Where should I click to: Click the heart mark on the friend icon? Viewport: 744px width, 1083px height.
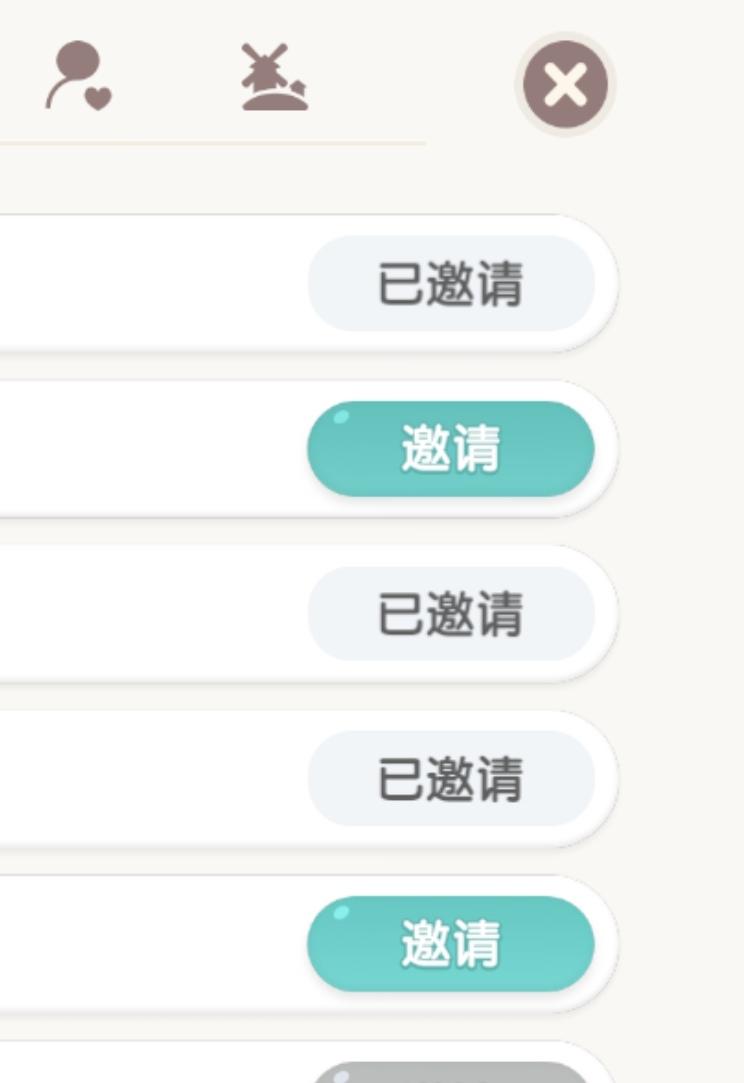(98, 98)
